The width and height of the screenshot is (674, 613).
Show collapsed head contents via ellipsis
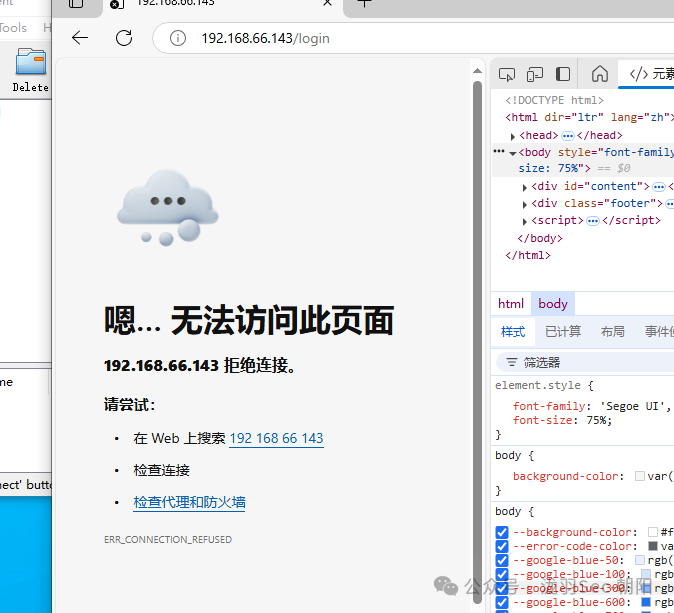pos(568,136)
